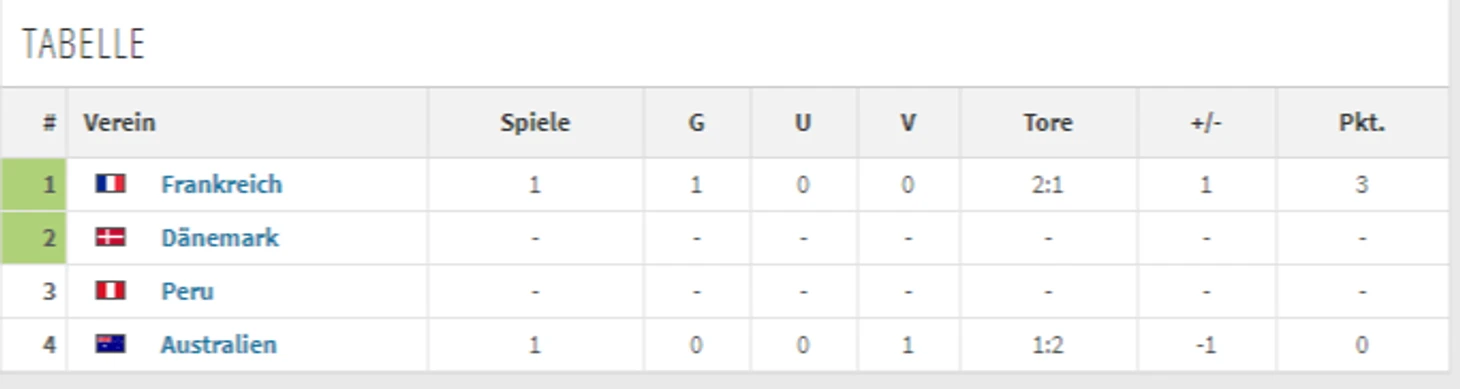Click Frankreich's 2:1 goals value
Viewport: 1460px width, 389px height.
pos(1048,185)
